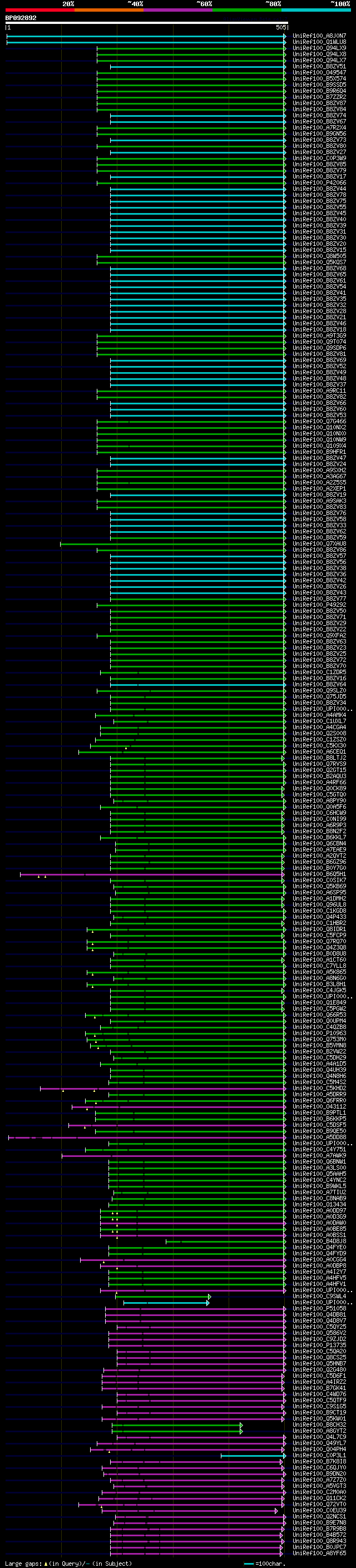The width and height of the screenshot is (356, 1568).
Task: Click the cyan ~100% color legend segment
Action: [316, 10]
